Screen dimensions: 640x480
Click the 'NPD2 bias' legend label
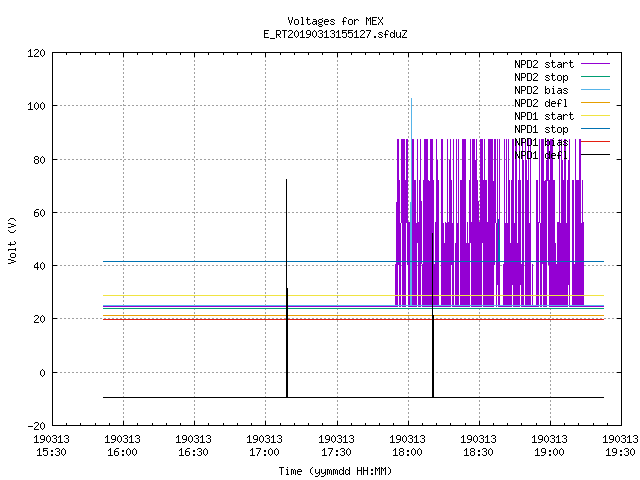[541, 90]
